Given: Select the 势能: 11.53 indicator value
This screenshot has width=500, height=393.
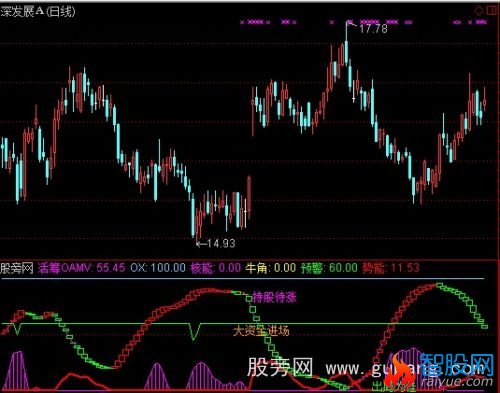Looking at the screenshot, I should [x=391, y=268].
